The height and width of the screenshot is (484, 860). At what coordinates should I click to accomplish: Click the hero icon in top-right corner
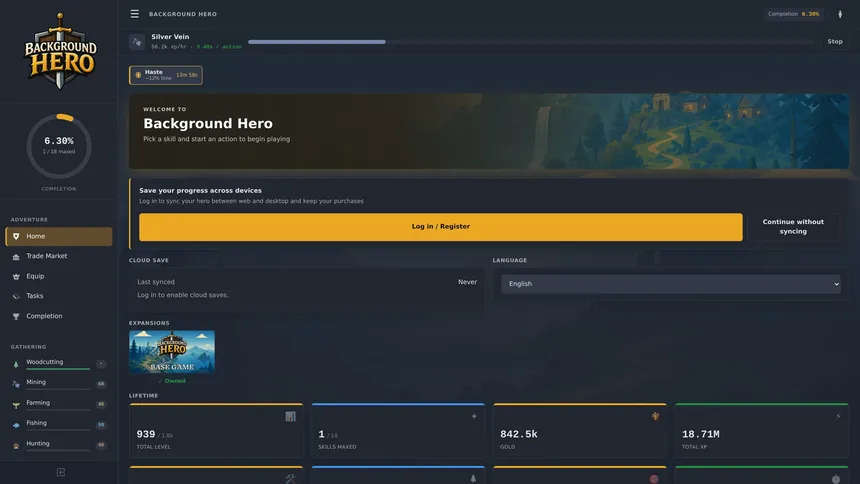(840, 14)
